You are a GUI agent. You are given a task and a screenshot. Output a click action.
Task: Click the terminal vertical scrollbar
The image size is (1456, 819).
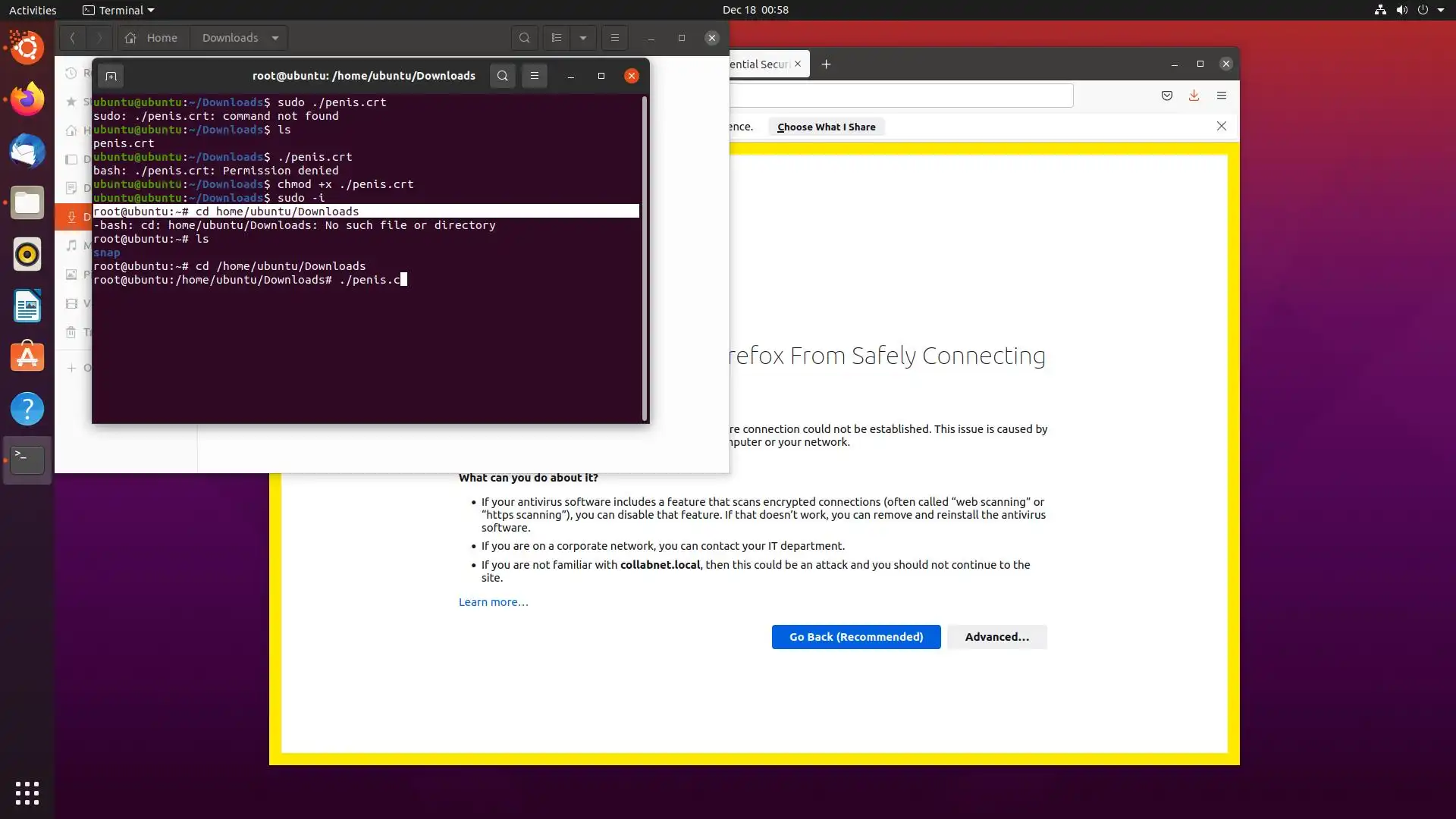(645, 258)
